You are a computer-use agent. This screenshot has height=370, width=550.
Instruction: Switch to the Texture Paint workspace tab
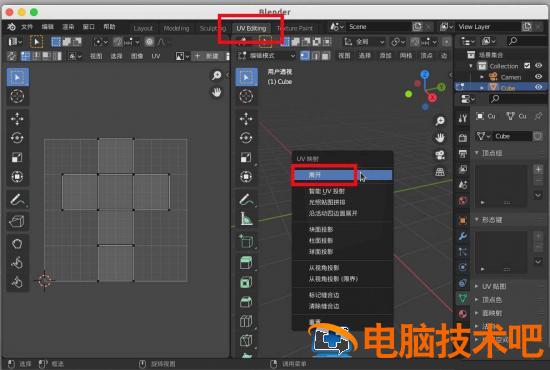295,28
